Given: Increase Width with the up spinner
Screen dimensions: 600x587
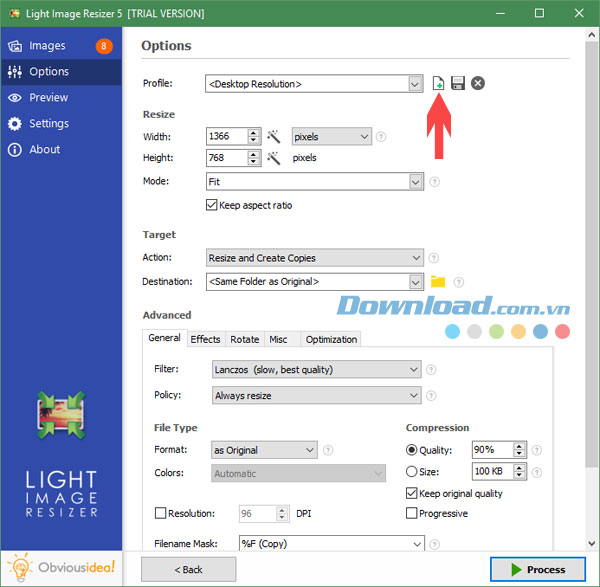Looking at the screenshot, I should 253,133.
